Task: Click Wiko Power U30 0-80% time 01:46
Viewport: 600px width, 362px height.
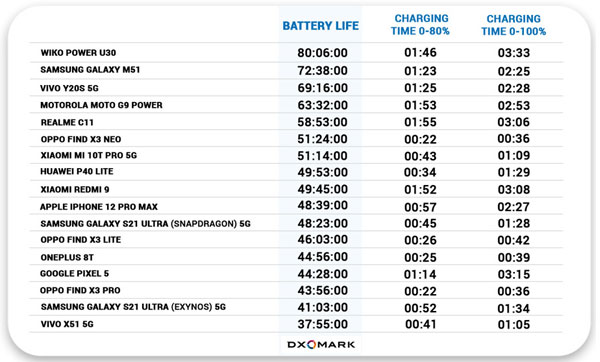Action: tap(420, 52)
